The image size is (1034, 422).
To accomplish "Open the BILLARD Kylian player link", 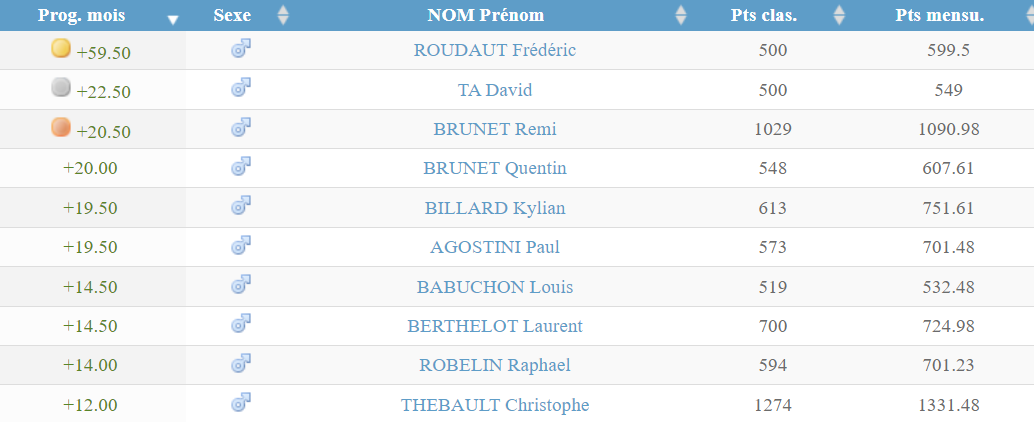I will pos(495,208).
